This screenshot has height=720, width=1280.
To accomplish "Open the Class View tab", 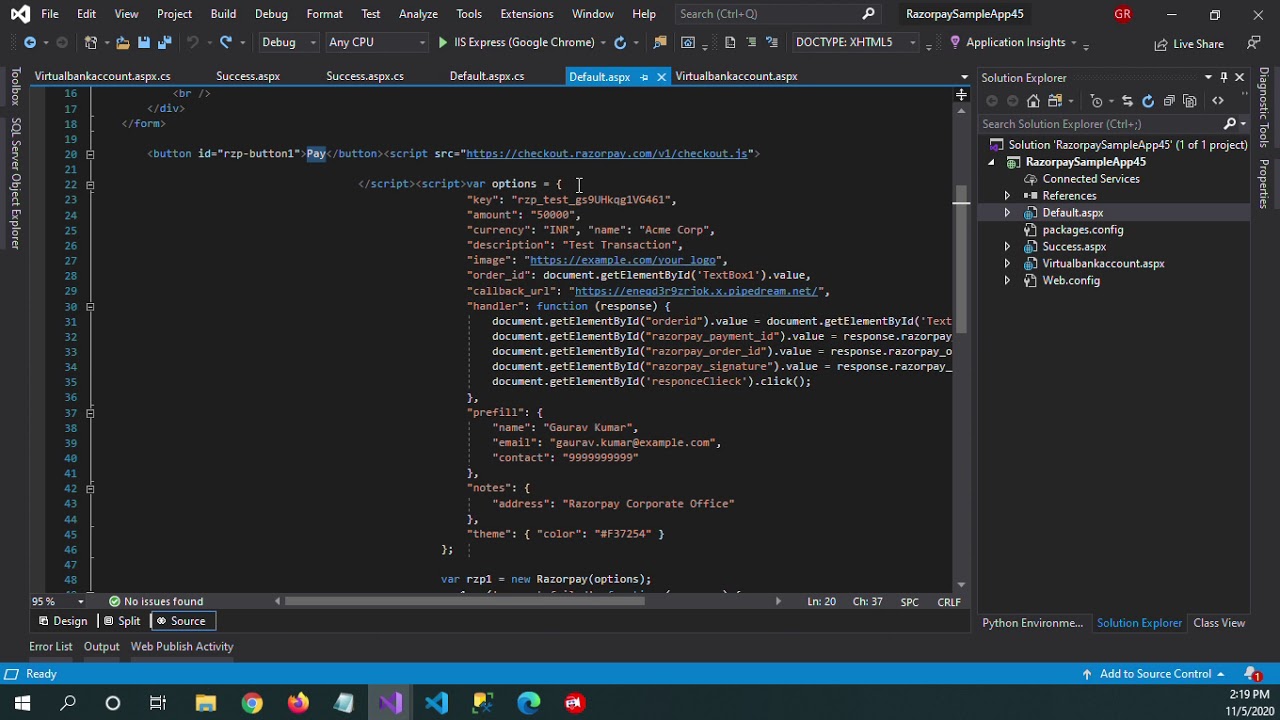I will point(1219,623).
